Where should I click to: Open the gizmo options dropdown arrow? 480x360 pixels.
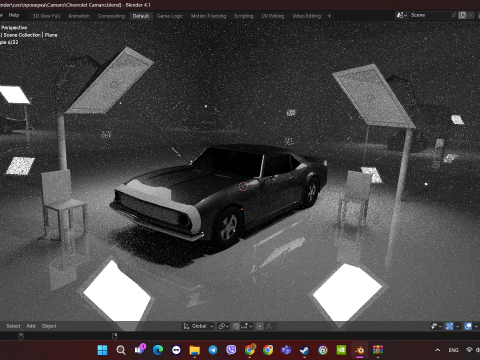coord(457,326)
